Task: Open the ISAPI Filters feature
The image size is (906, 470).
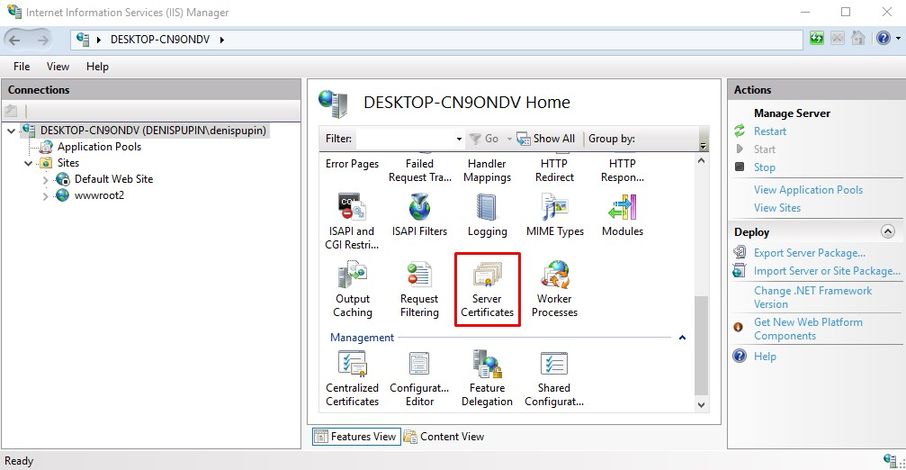Action: [x=419, y=215]
